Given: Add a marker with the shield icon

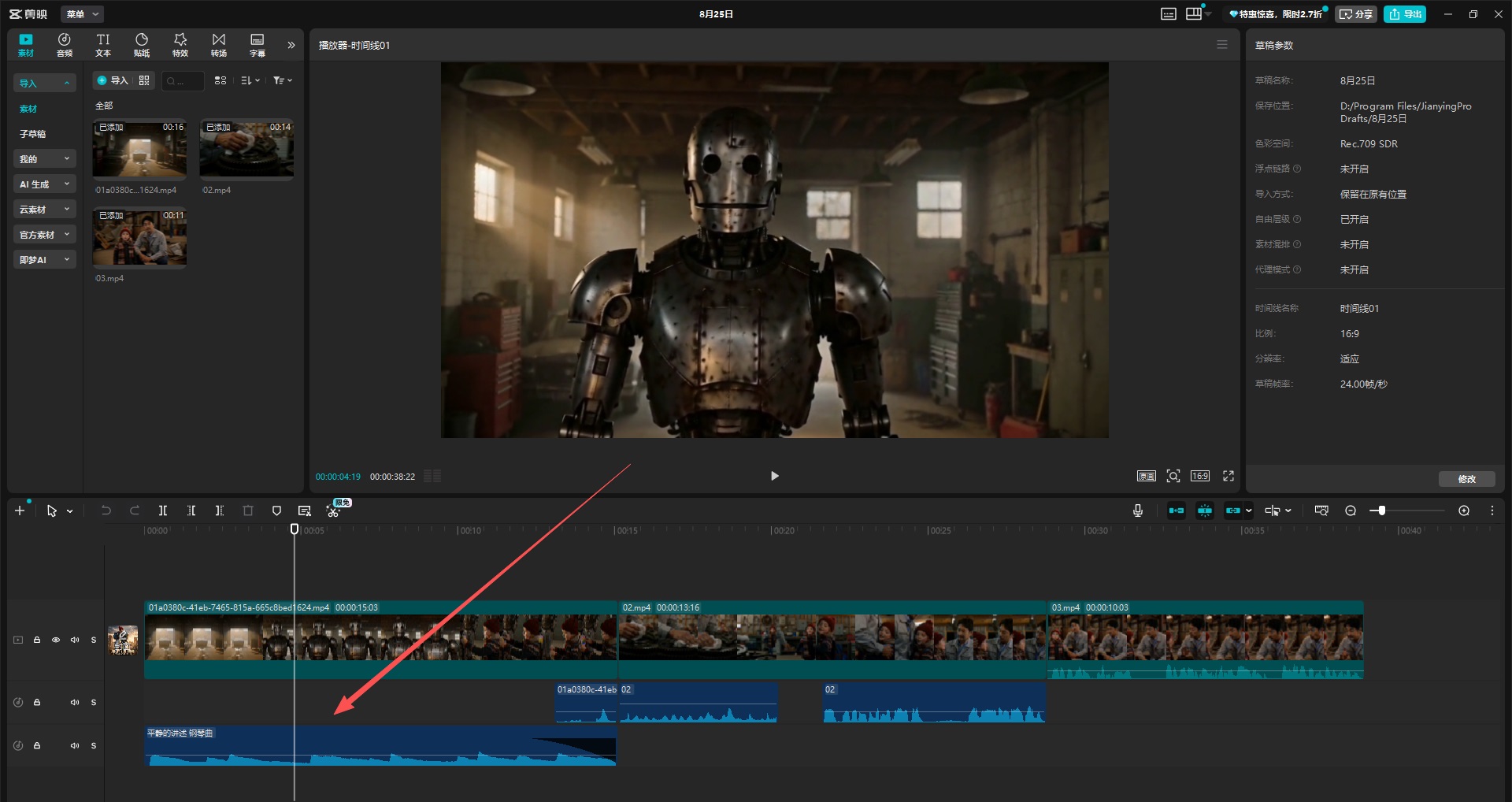Looking at the screenshot, I should (x=276, y=511).
